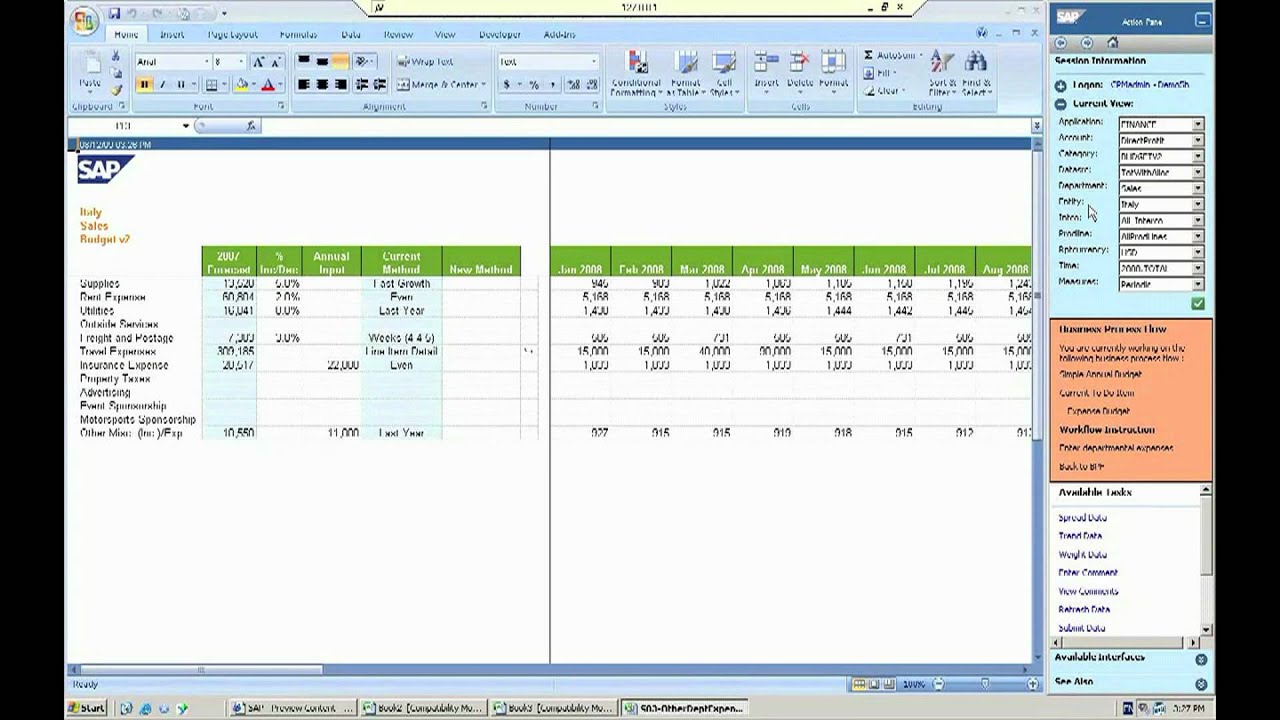Pick the font color red A button
1280x720 pixels.
267,85
